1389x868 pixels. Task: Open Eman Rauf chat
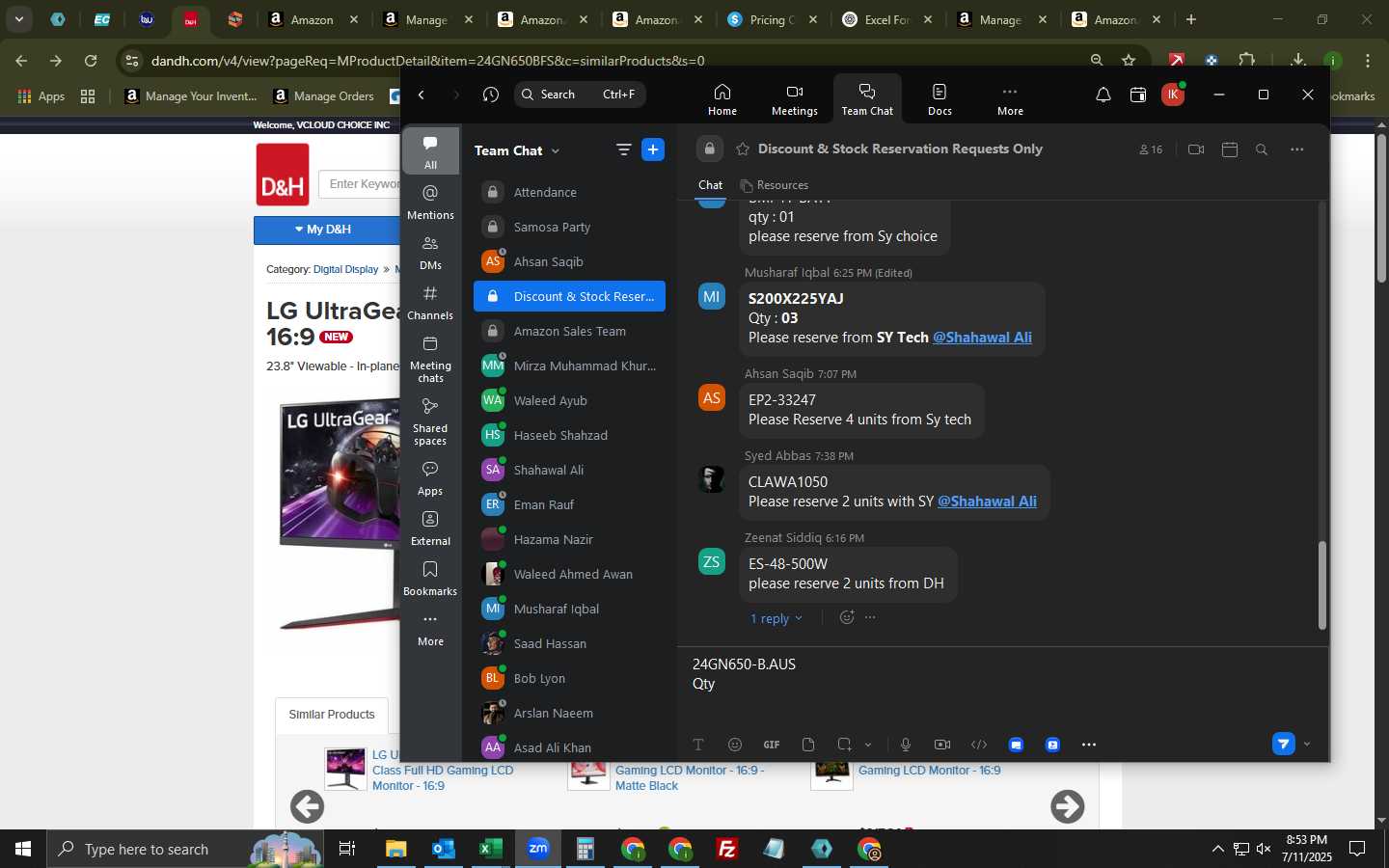point(569,504)
